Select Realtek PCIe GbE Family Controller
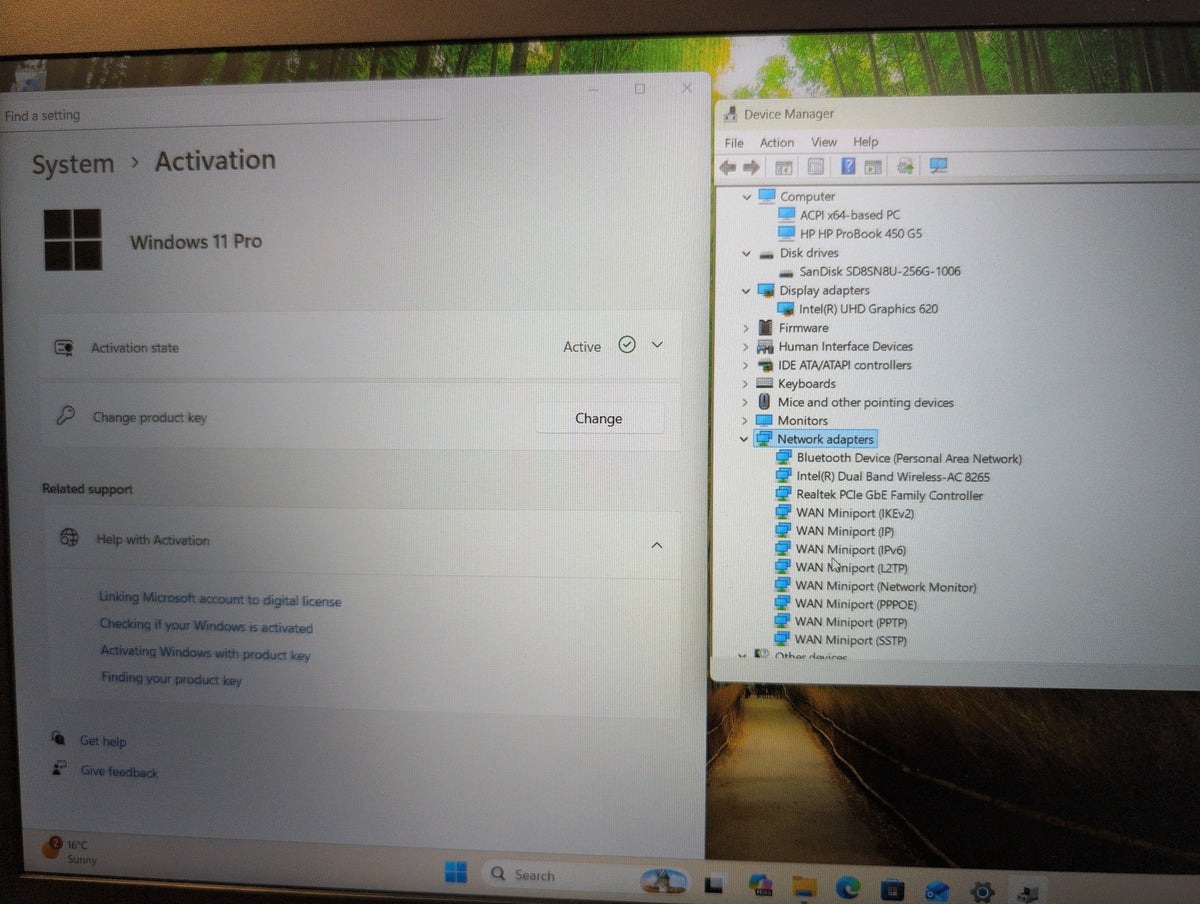 [x=889, y=495]
